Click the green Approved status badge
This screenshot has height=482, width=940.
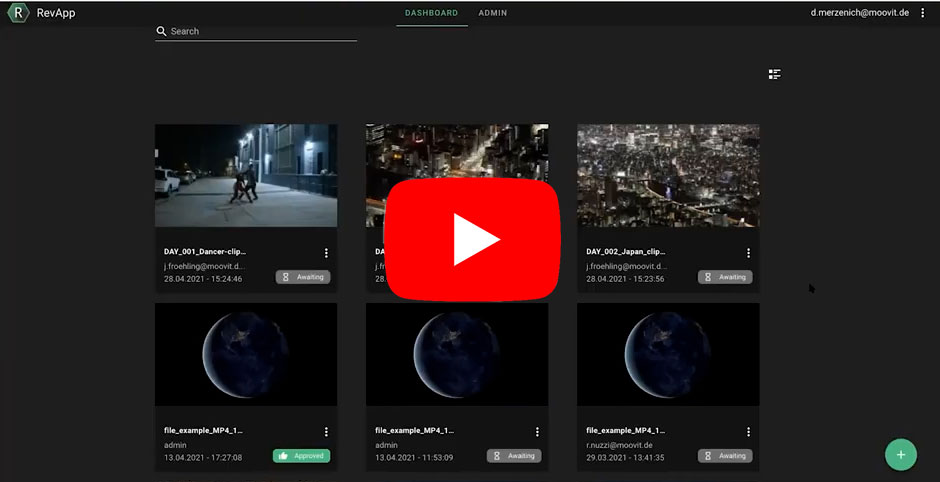point(301,456)
